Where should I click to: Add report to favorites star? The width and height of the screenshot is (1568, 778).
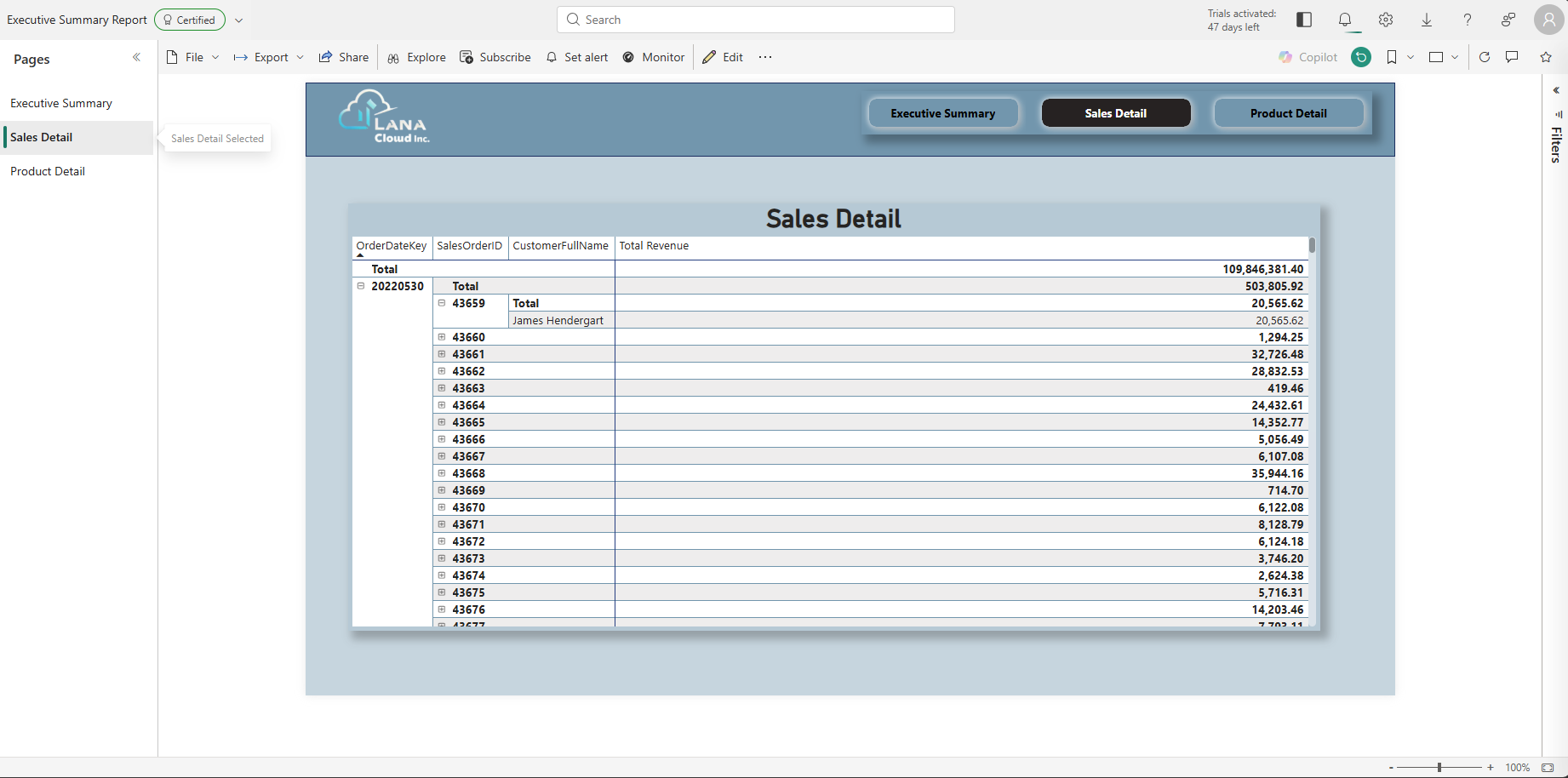(x=1546, y=57)
